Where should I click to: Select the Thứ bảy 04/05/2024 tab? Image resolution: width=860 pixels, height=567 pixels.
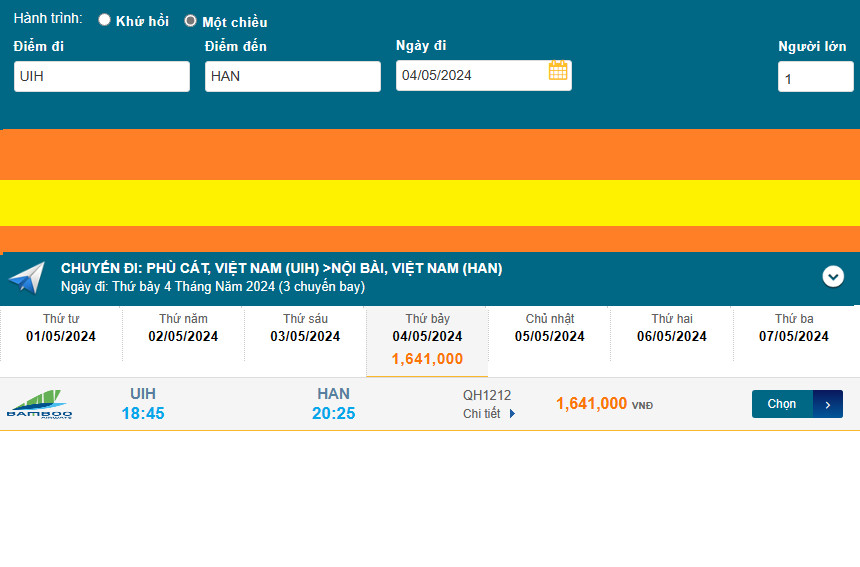pos(427,338)
